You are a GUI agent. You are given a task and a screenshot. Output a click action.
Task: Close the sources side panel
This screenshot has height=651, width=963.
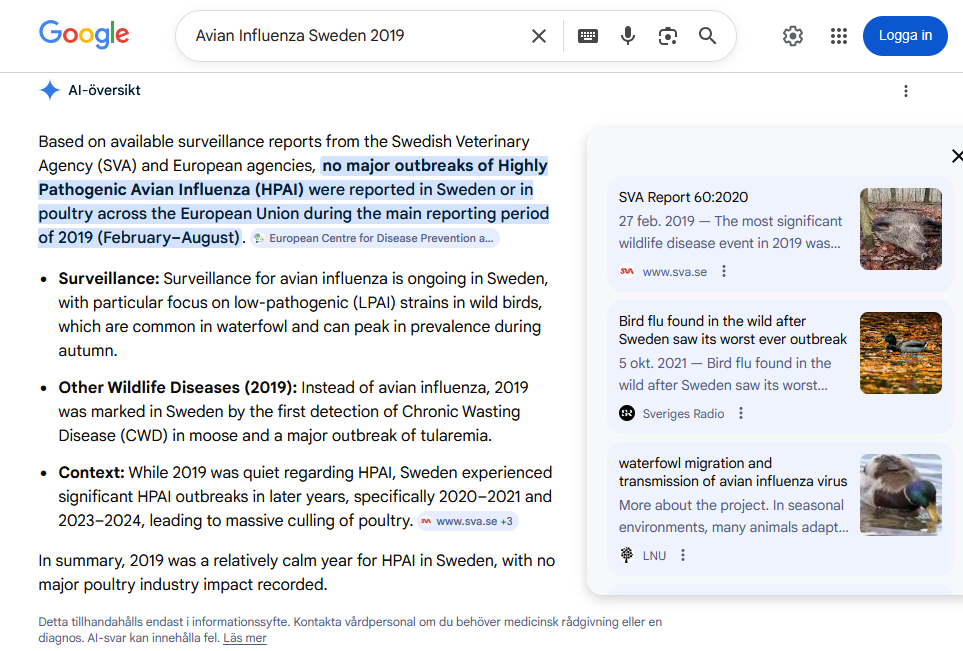957,156
